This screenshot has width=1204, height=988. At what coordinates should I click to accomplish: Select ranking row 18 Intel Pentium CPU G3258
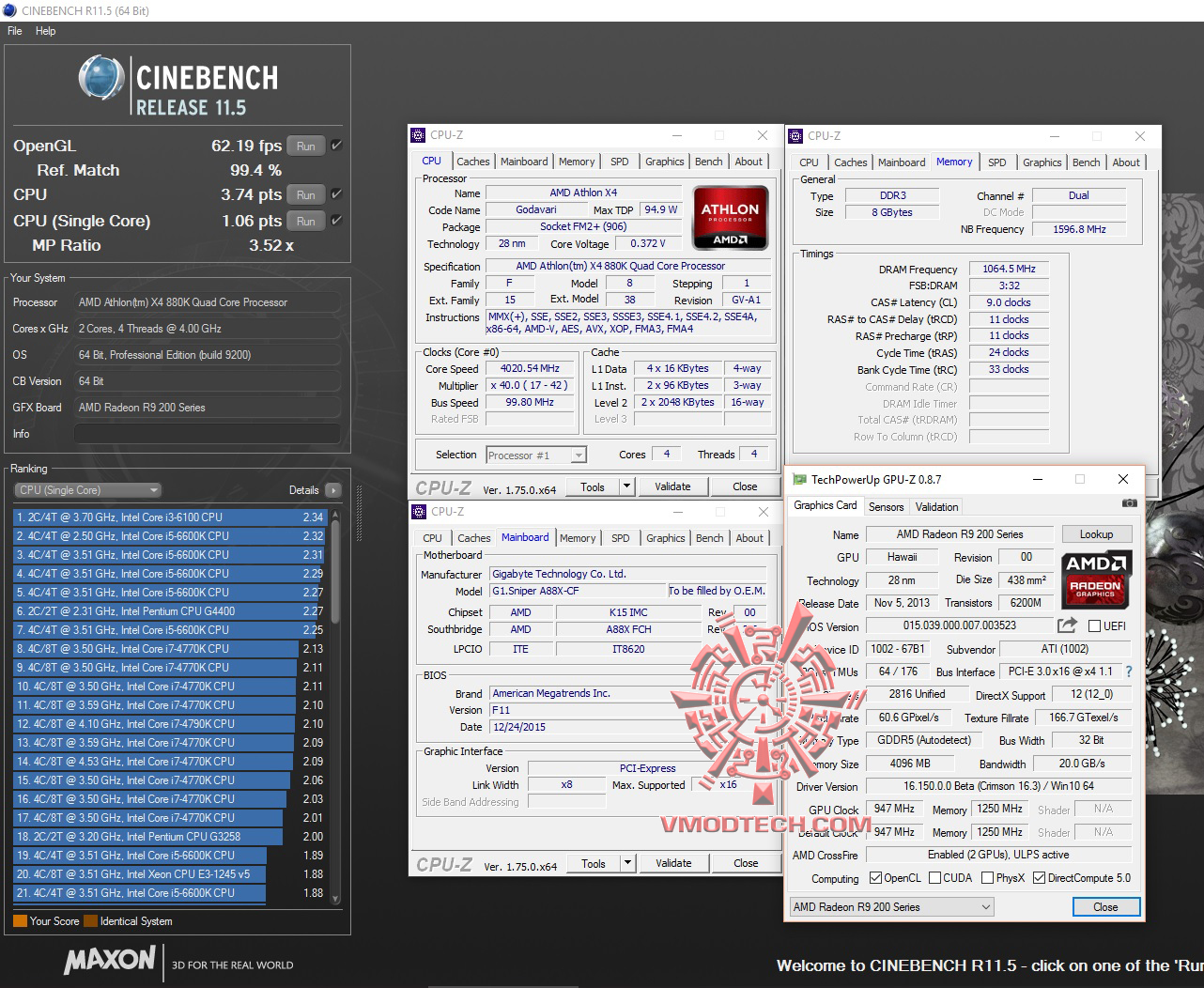tap(169, 837)
